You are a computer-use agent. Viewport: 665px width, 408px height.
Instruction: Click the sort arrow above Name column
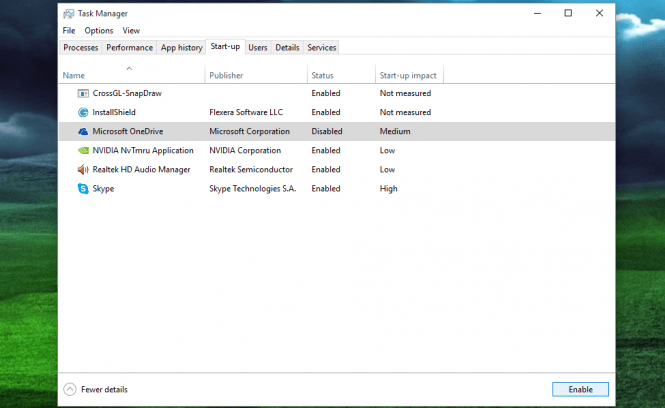(129, 68)
